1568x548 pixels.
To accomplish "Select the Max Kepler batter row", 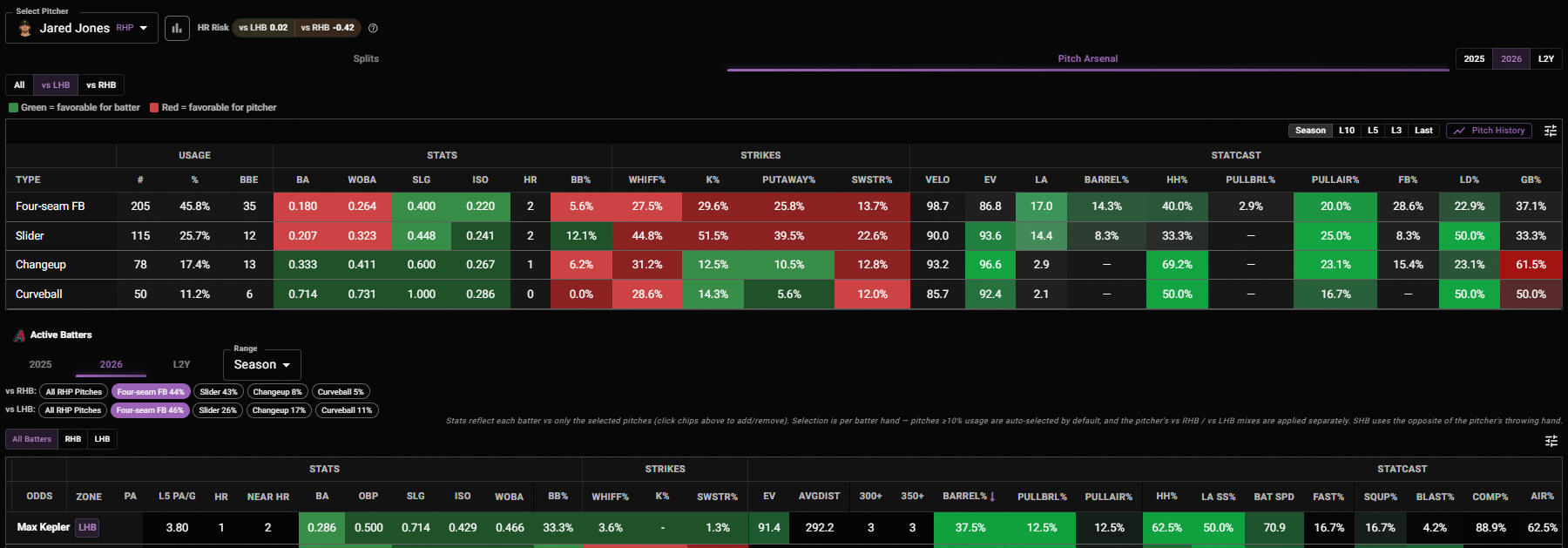I will tap(784, 528).
